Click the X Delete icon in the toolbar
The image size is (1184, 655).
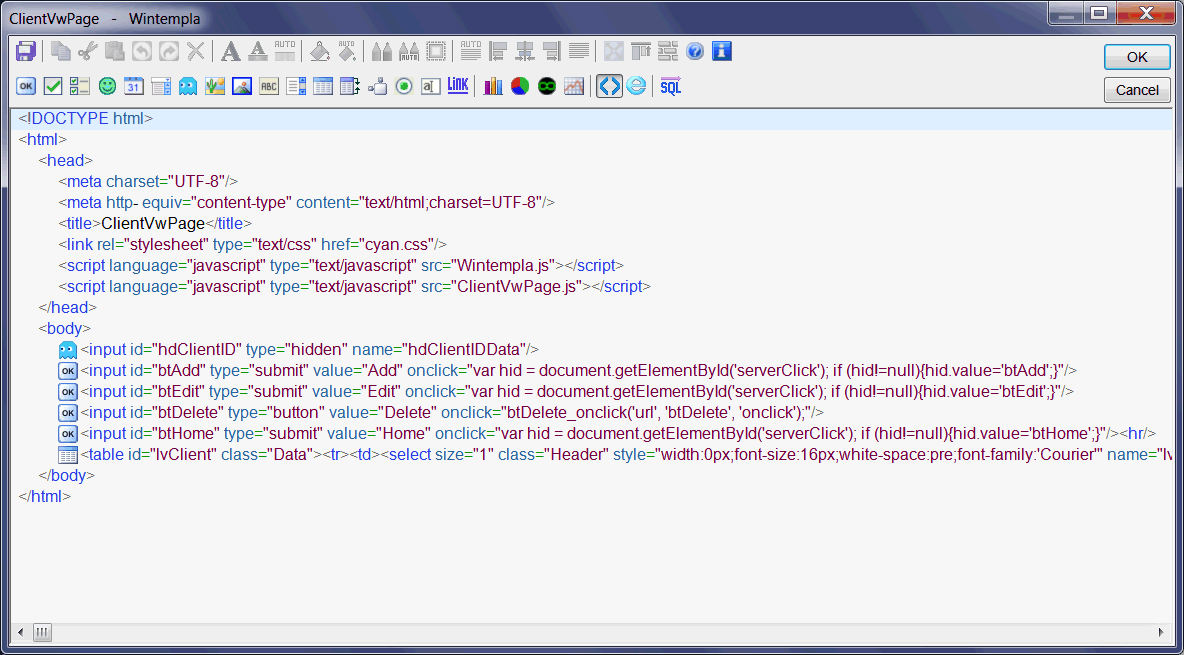click(196, 51)
